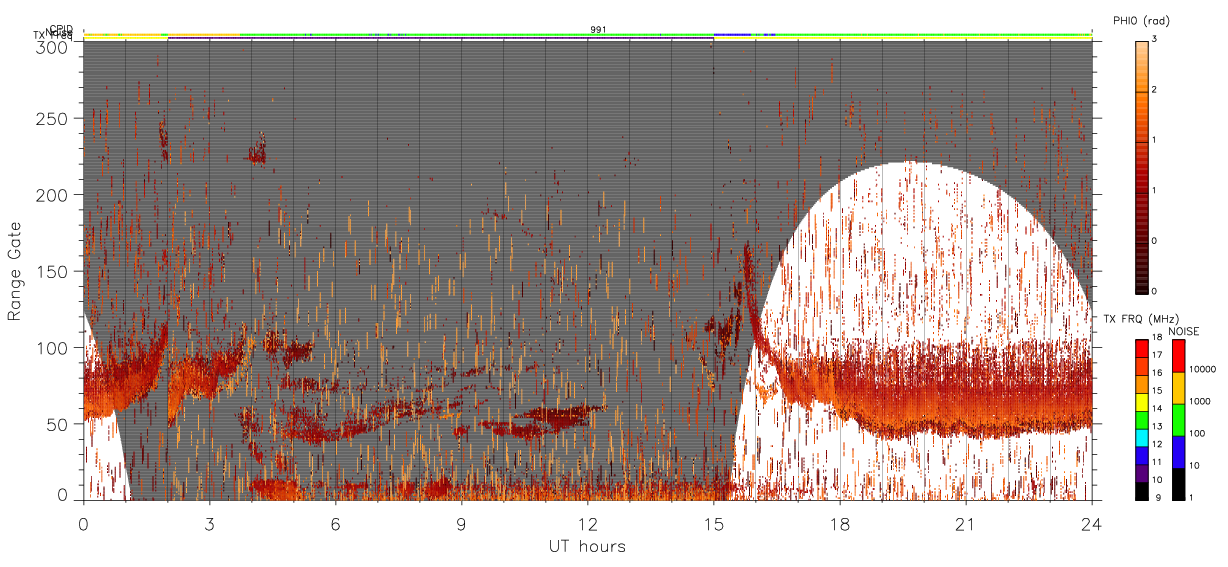Click the PHI0 (rad) legend title
This screenshot has height=567, width=1228.
[1141, 20]
